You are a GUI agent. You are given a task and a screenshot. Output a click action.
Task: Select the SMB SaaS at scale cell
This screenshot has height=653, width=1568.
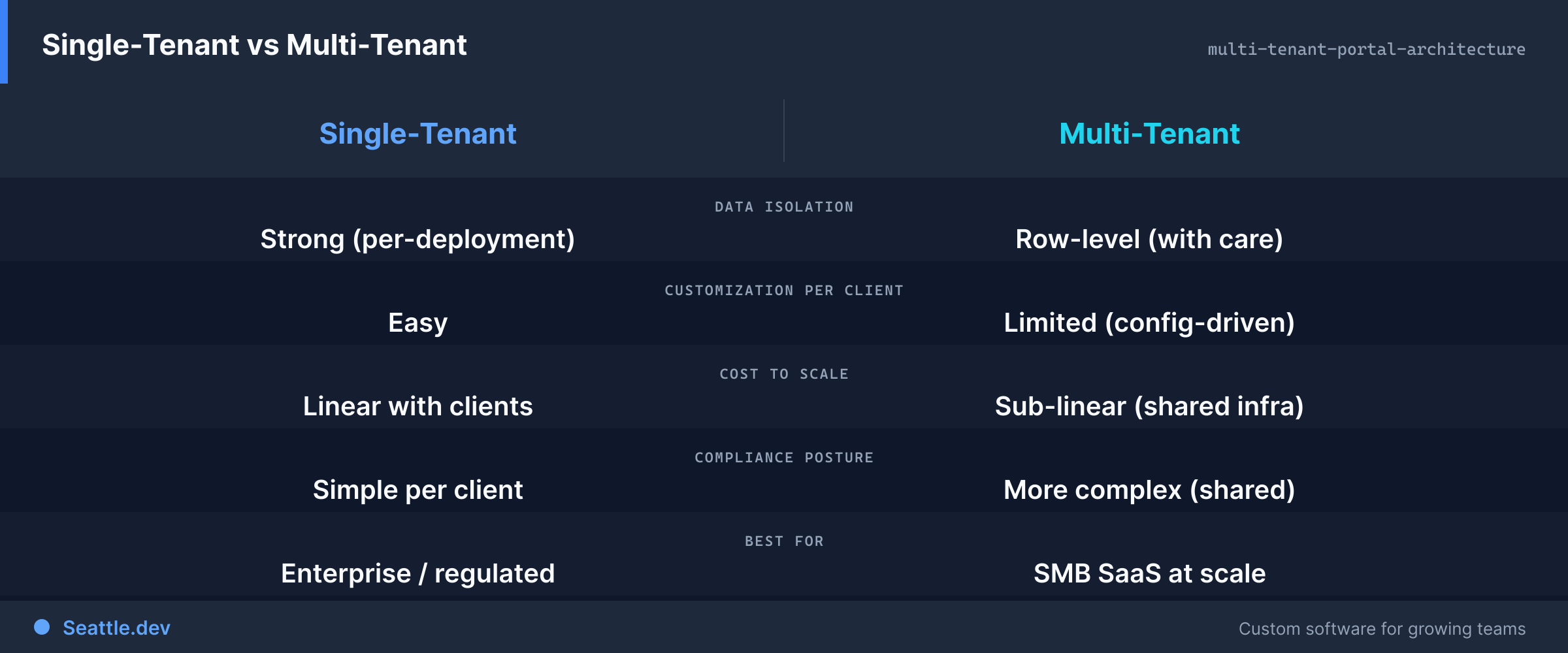click(x=1150, y=573)
